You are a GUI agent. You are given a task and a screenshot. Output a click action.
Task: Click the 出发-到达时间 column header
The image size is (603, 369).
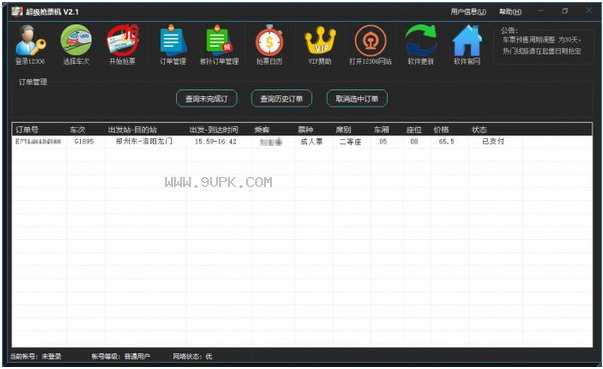[214, 130]
